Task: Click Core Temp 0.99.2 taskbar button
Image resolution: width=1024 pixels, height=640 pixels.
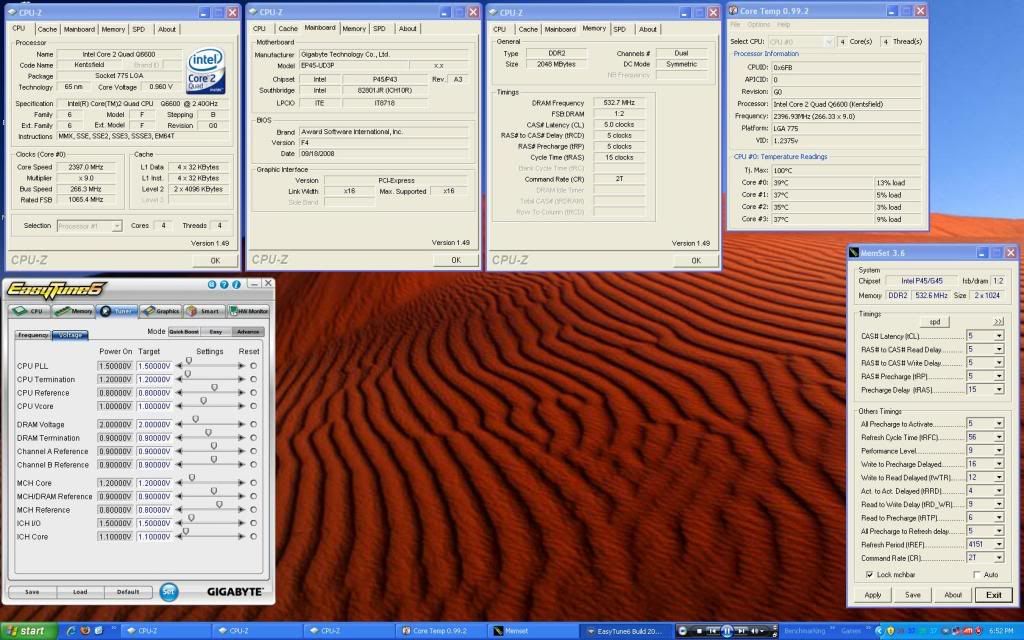Action: pyautogui.click(x=439, y=631)
